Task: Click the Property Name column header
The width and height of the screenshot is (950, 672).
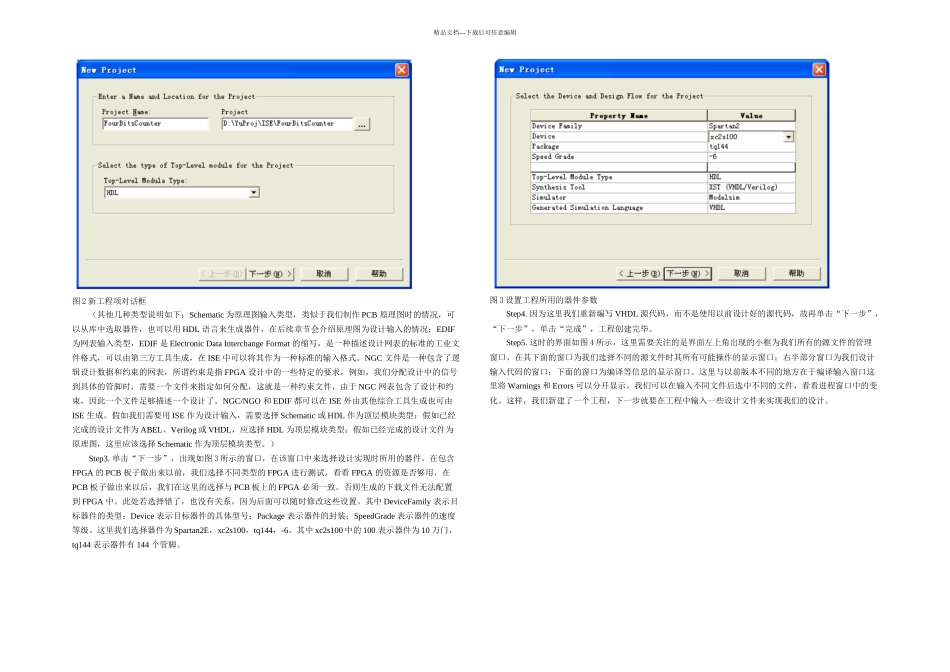Action: (x=618, y=116)
